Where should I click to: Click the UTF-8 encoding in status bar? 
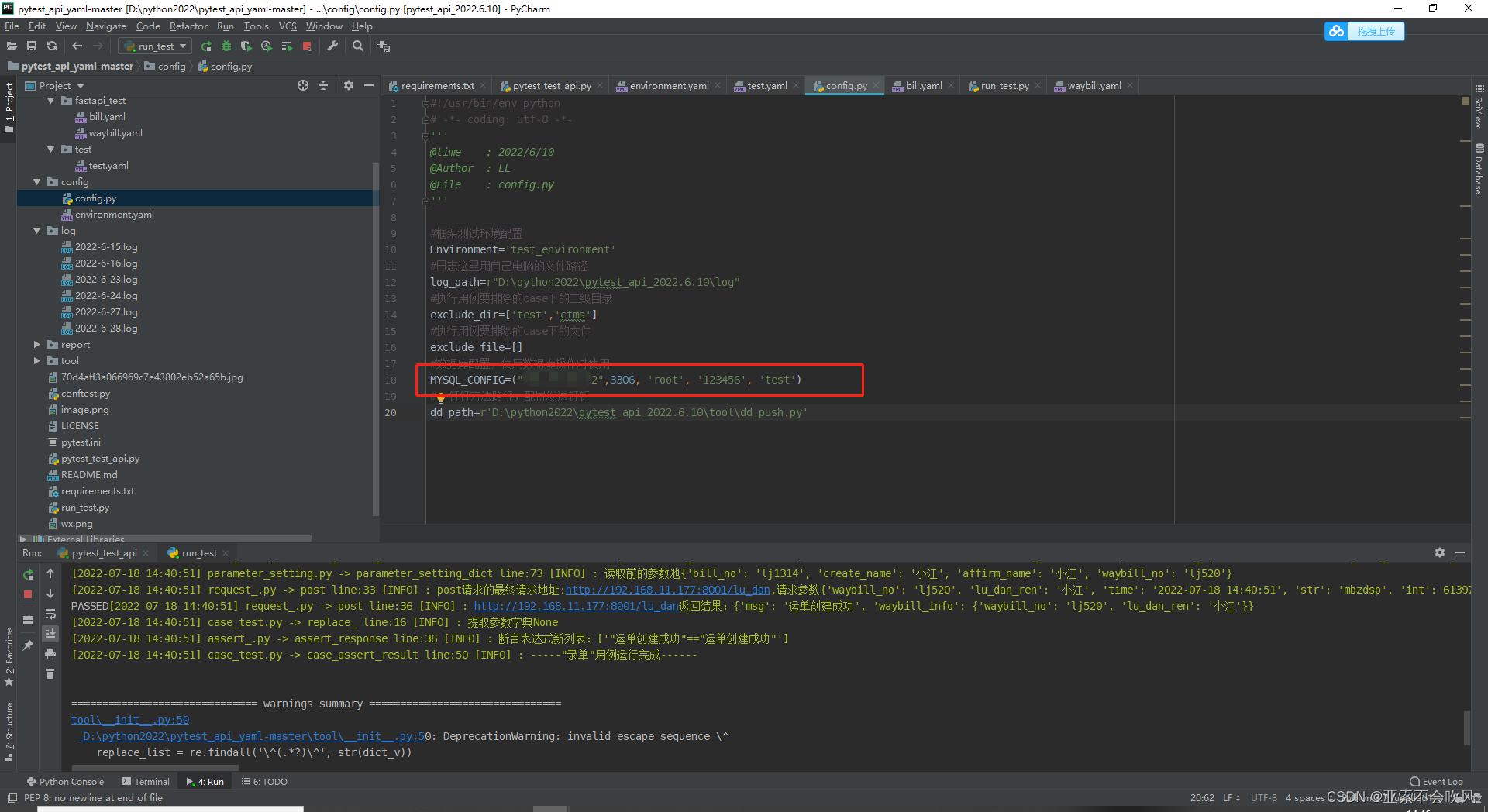(x=1263, y=797)
